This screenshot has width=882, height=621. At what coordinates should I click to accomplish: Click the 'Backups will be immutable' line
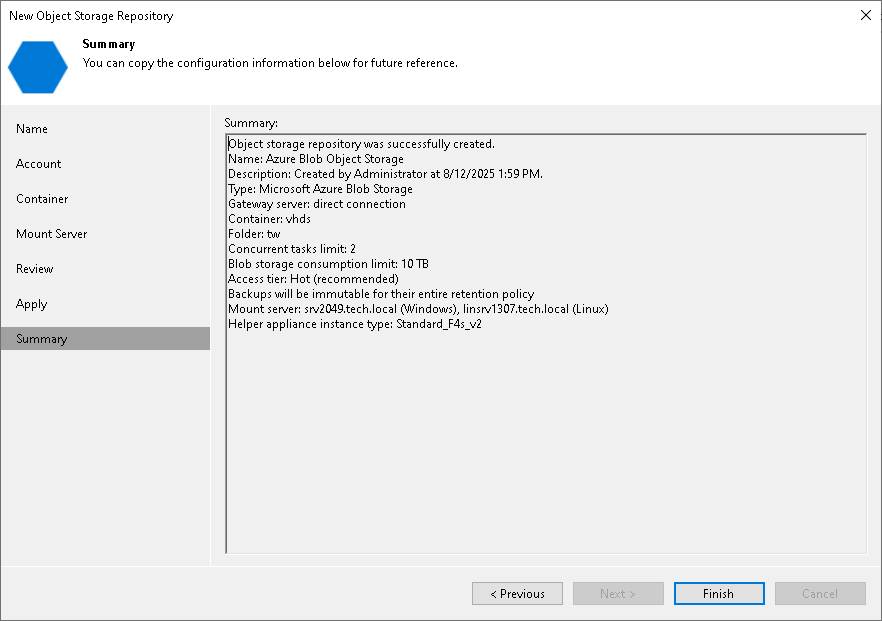pos(381,294)
